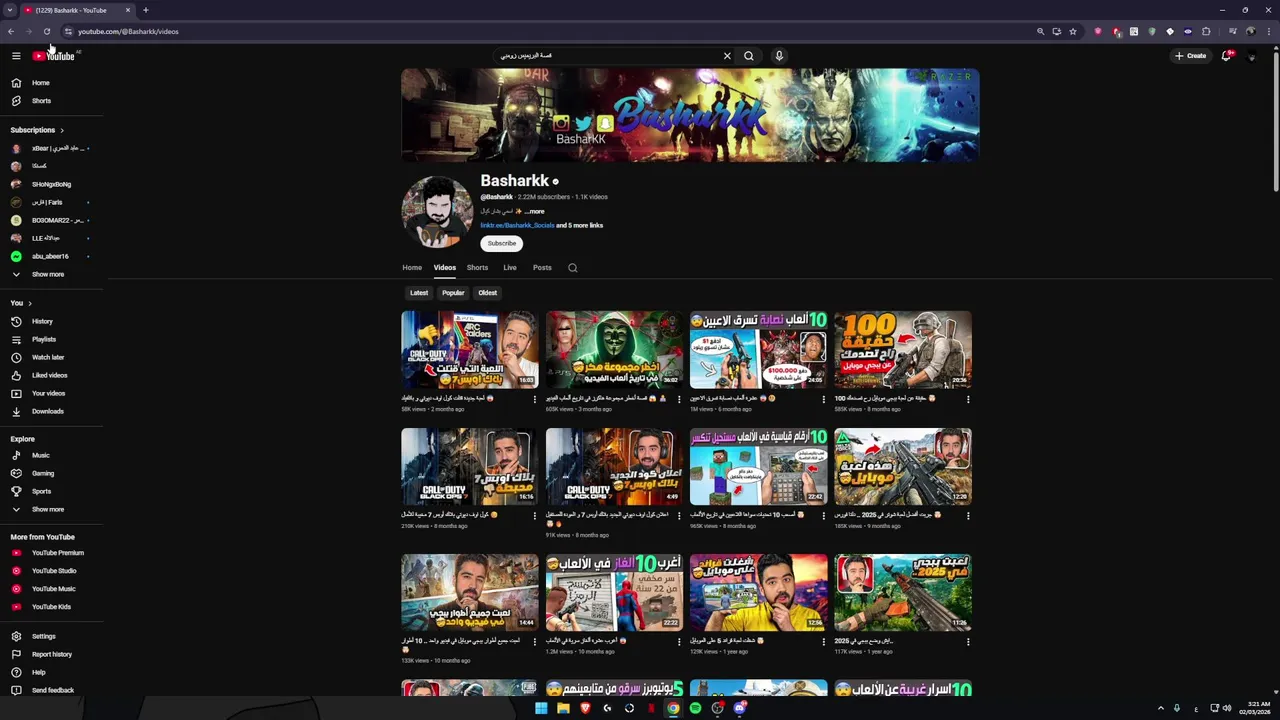This screenshot has height=720, width=1280.
Task: Open the ARC Raiders Black Ops video thumbnail
Action: point(469,349)
